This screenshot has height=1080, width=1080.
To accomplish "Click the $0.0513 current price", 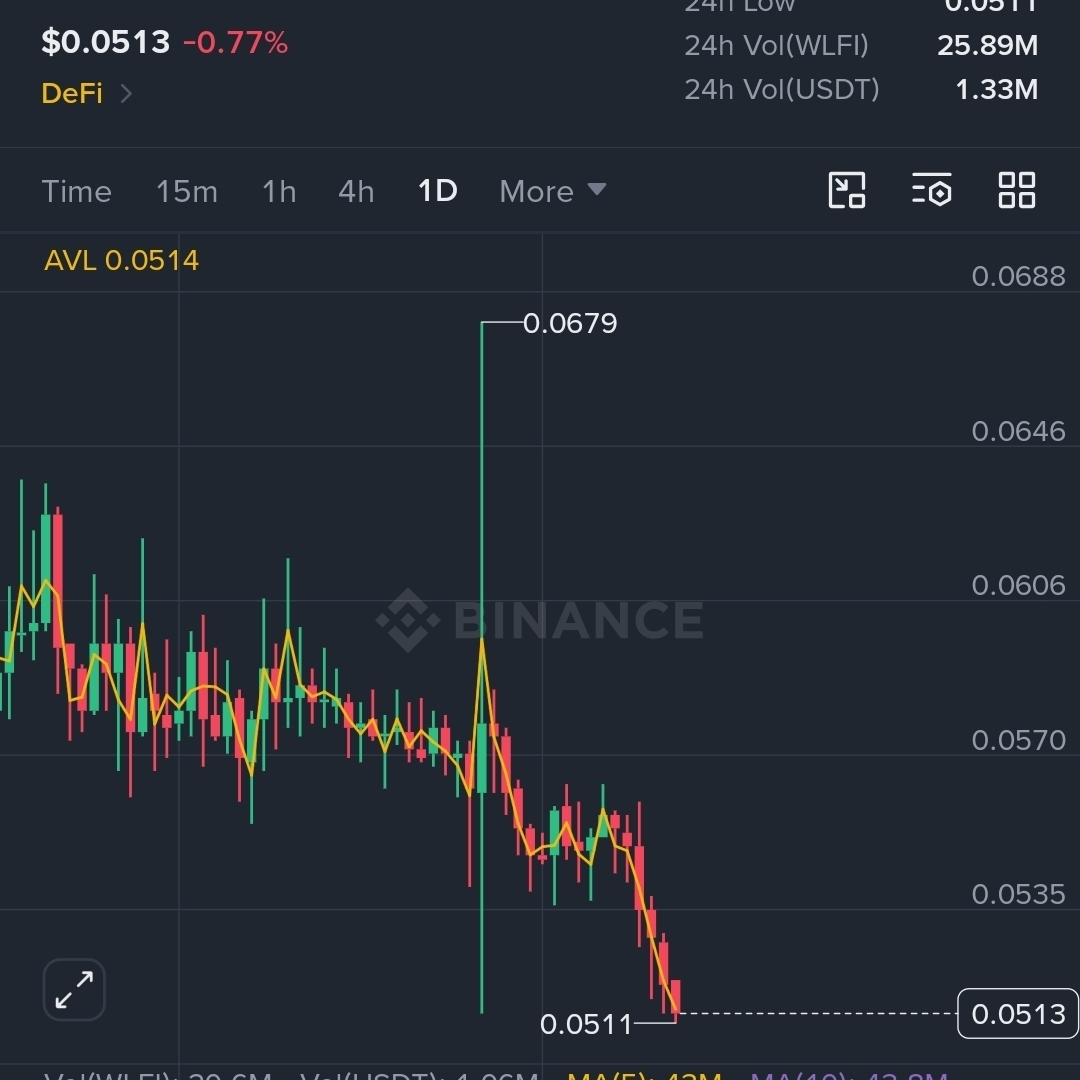I will click(105, 42).
